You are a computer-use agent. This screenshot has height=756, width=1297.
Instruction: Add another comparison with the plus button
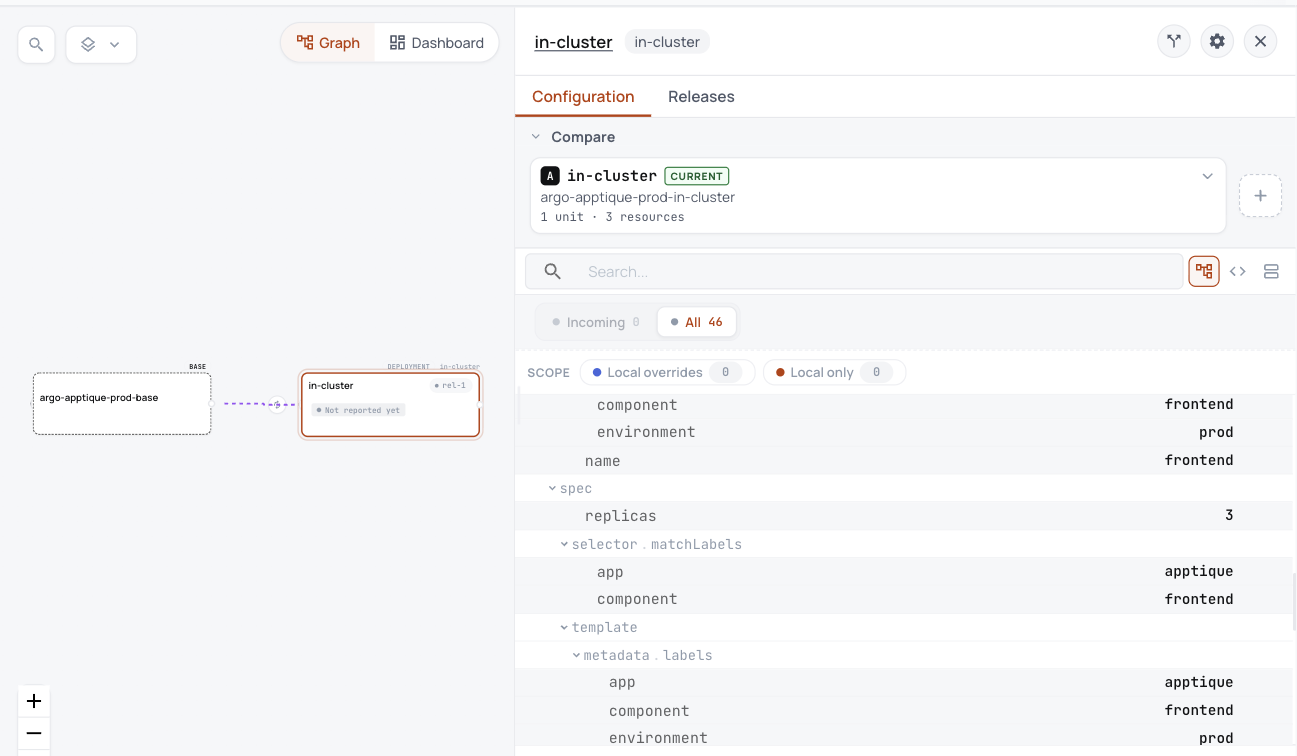[1260, 196]
